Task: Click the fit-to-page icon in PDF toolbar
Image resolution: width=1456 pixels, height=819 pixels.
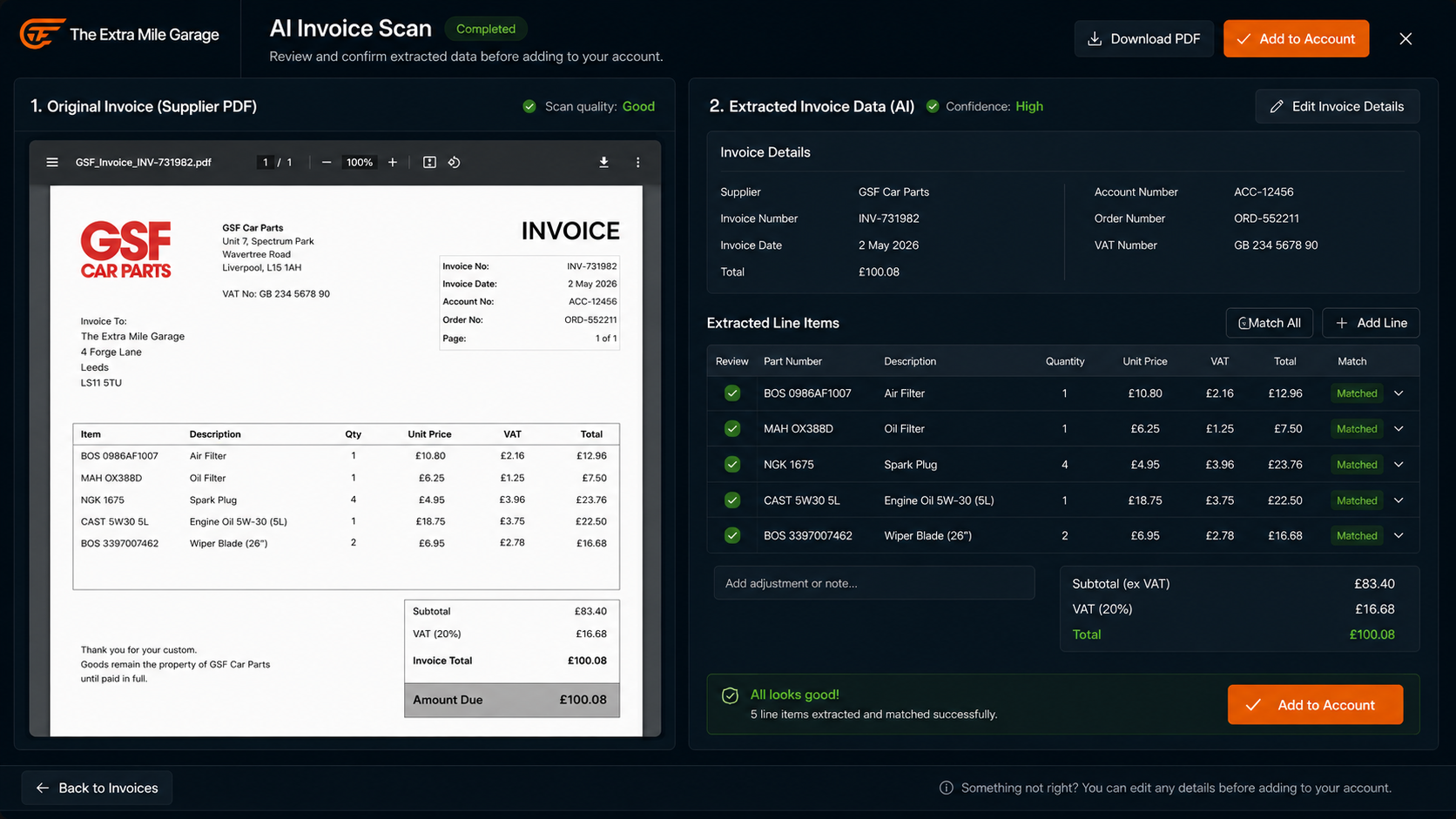Action: pyautogui.click(x=429, y=163)
